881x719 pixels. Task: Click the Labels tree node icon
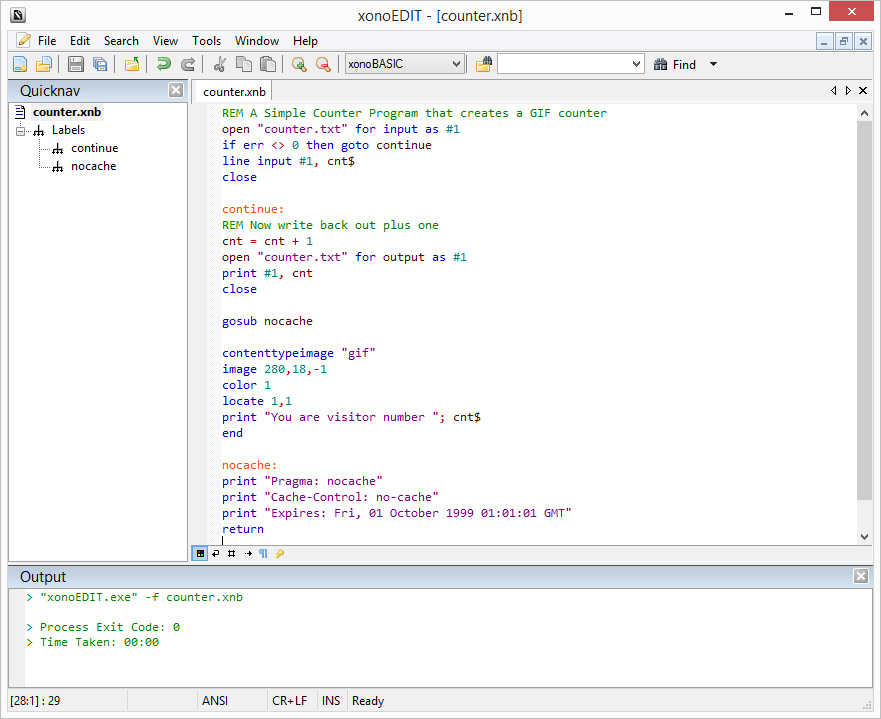click(39, 130)
